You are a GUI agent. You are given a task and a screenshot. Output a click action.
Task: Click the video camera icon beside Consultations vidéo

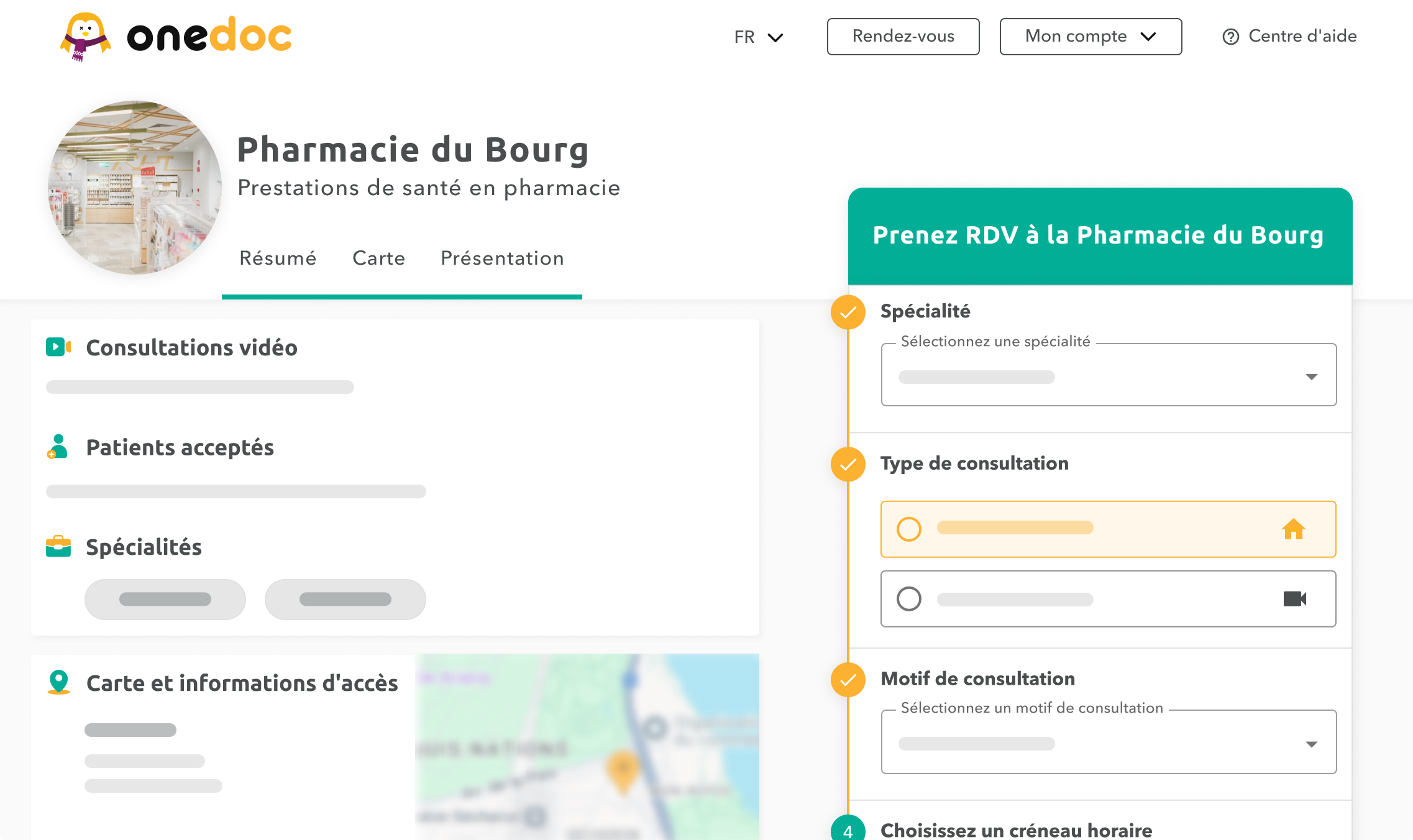click(58, 347)
